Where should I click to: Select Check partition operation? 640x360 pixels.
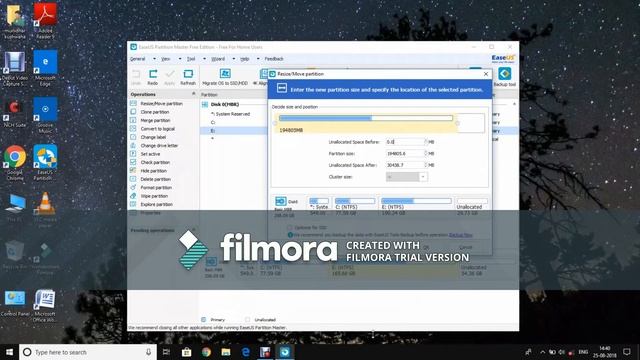tap(155, 162)
